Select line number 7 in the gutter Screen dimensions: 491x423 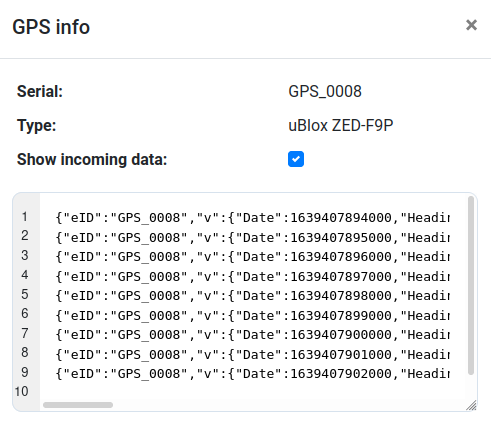point(25,334)
